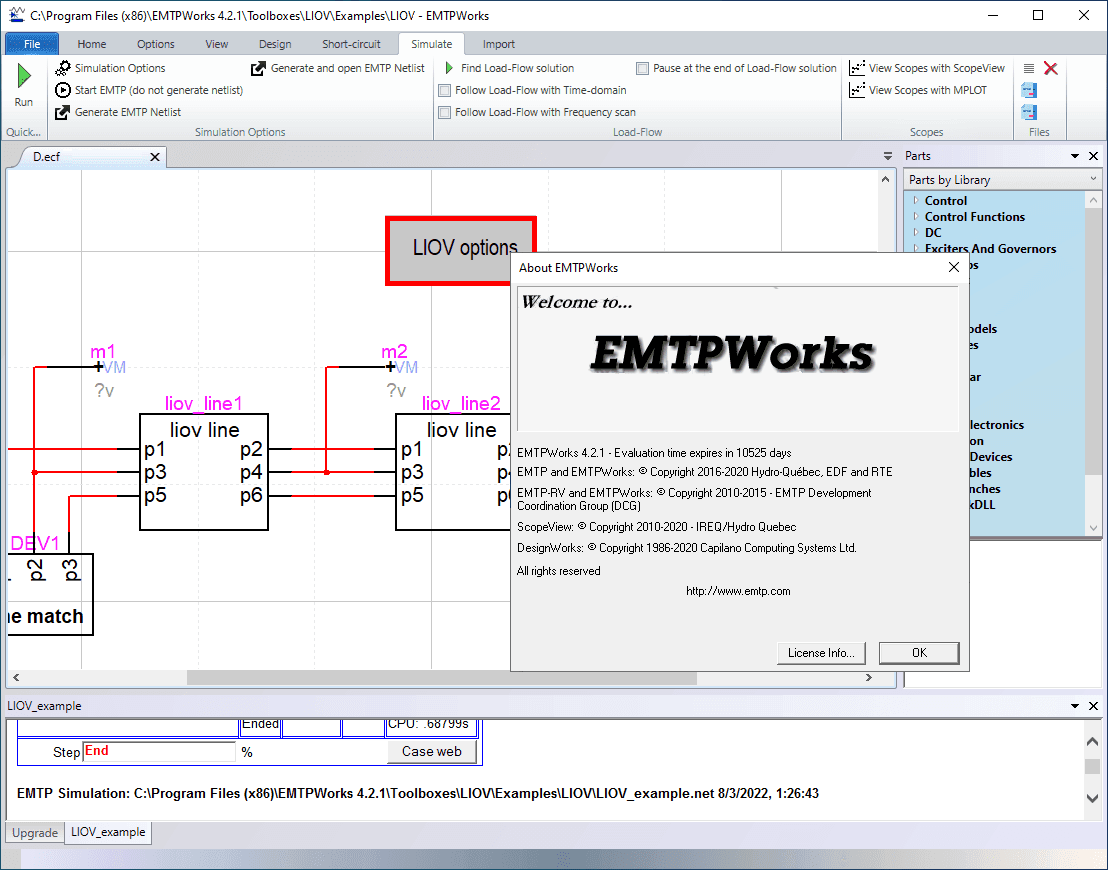
Task: Click the Step End input field
Action: pyautogui.click(x=159, y=751)
